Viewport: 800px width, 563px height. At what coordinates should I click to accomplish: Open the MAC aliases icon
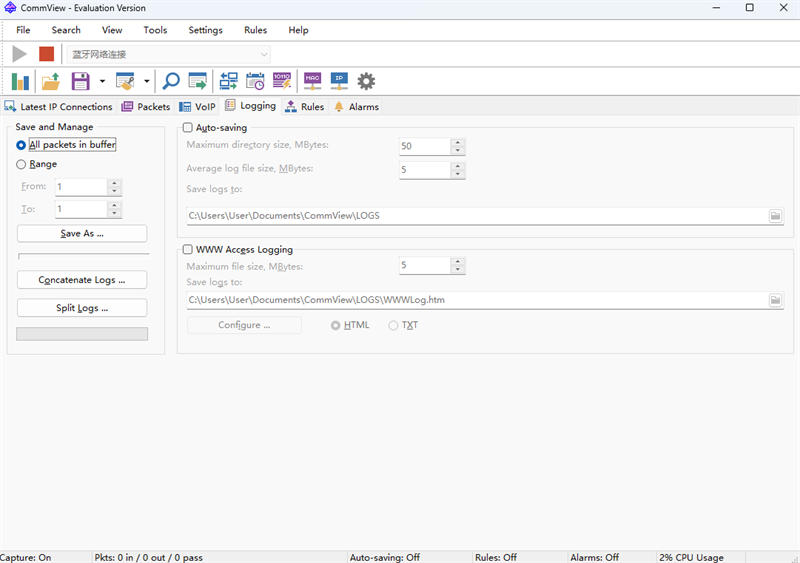pyautogui.click(x=313, y=81)
